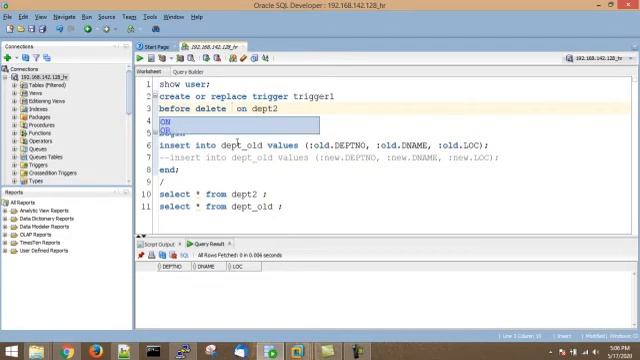
Task: Click the New file icon in main toolbar
Action: (10, 29)
